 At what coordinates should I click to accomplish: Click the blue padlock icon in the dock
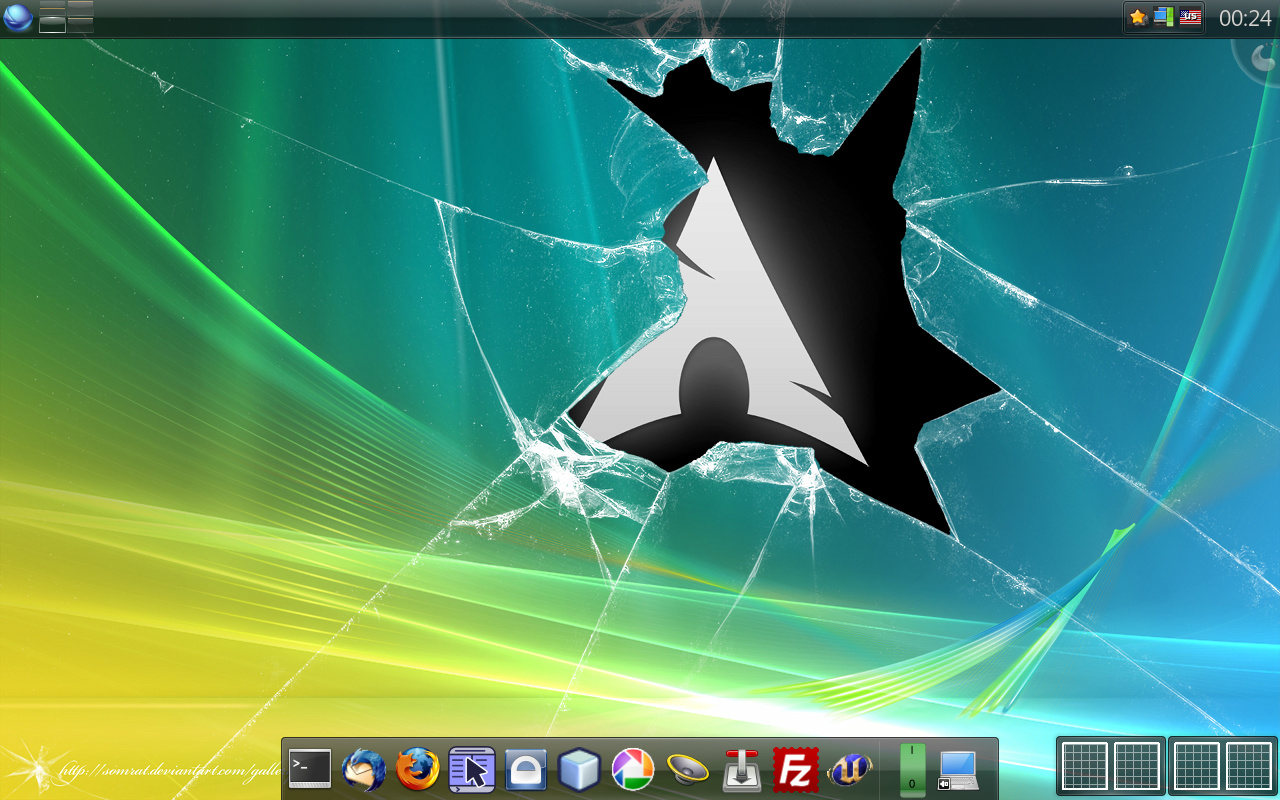coord(526,770)
